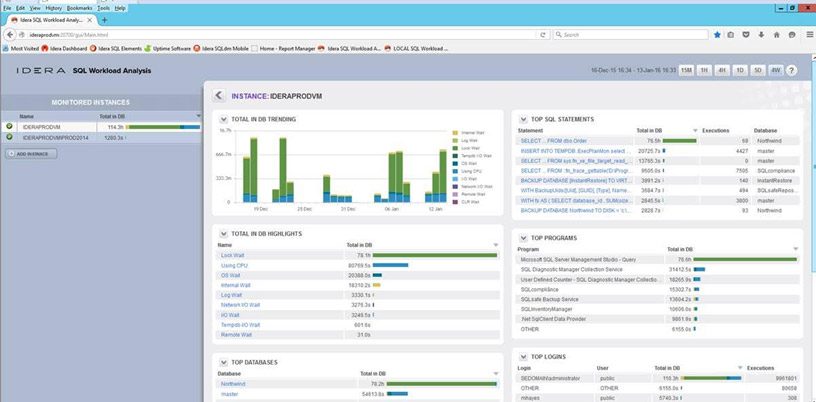Select the IDERAPRODVM\PROD2014 instance row
Screen dimensions: 816x402
101,137
